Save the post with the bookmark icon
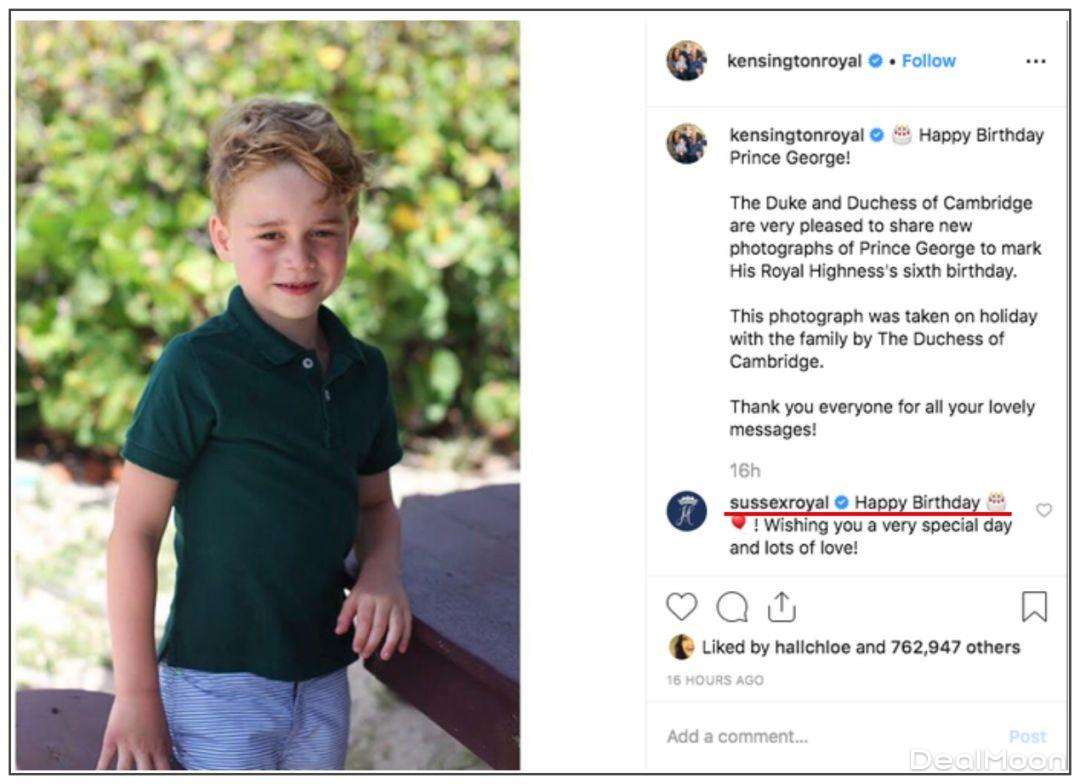 (x=1034, y=607)
